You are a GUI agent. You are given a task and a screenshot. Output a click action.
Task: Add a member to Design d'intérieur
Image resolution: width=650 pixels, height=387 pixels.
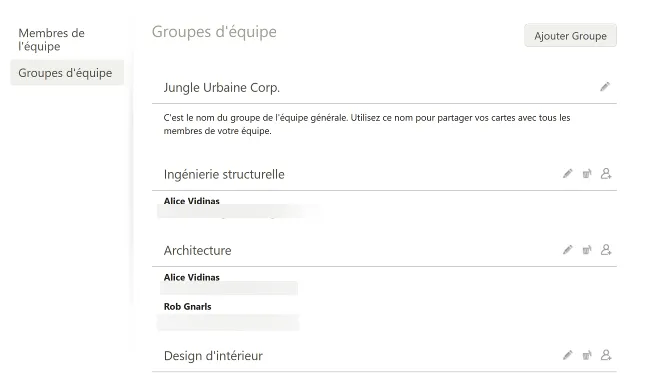pos(606,355)
